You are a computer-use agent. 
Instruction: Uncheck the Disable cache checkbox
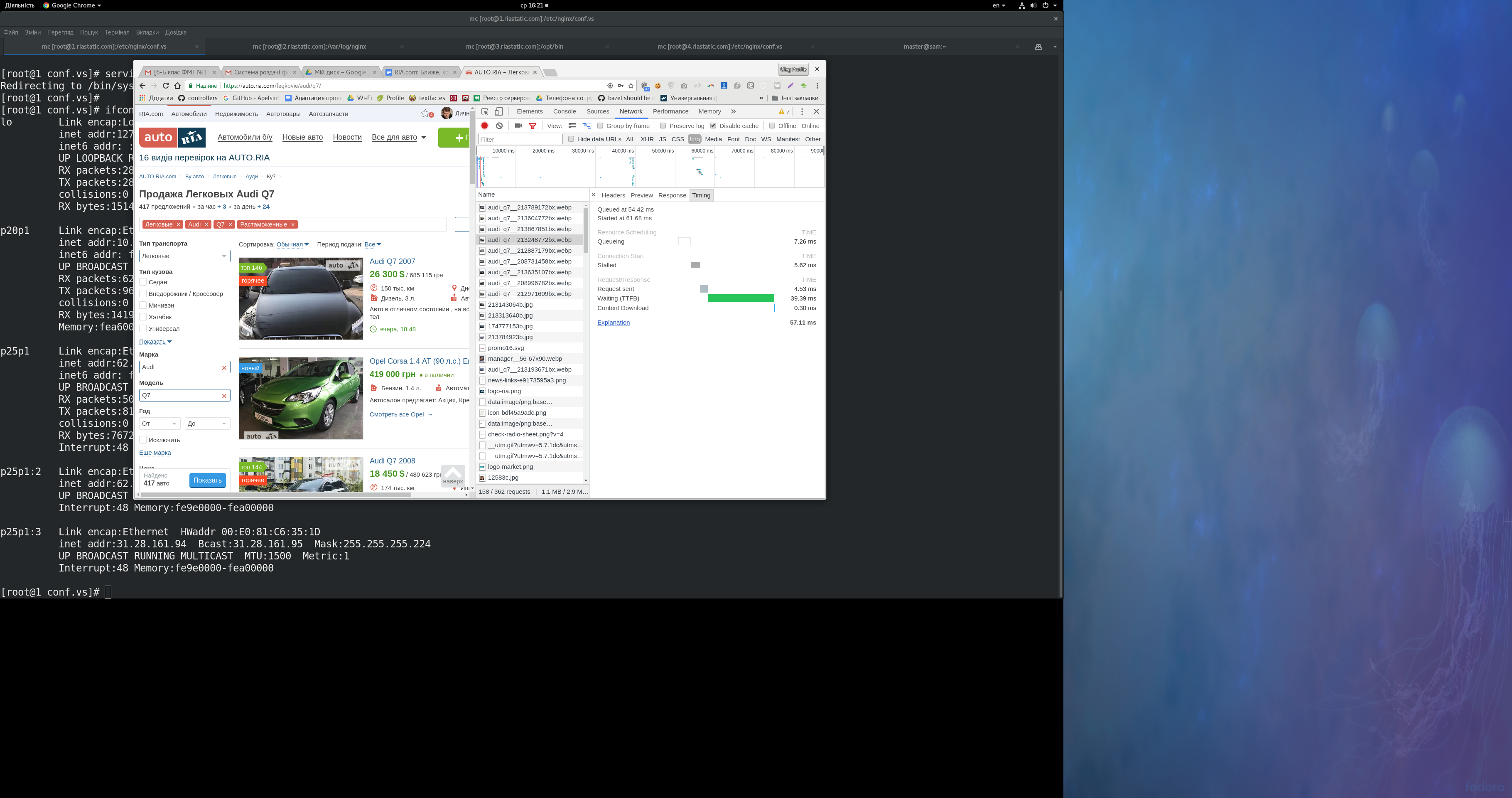713,126
